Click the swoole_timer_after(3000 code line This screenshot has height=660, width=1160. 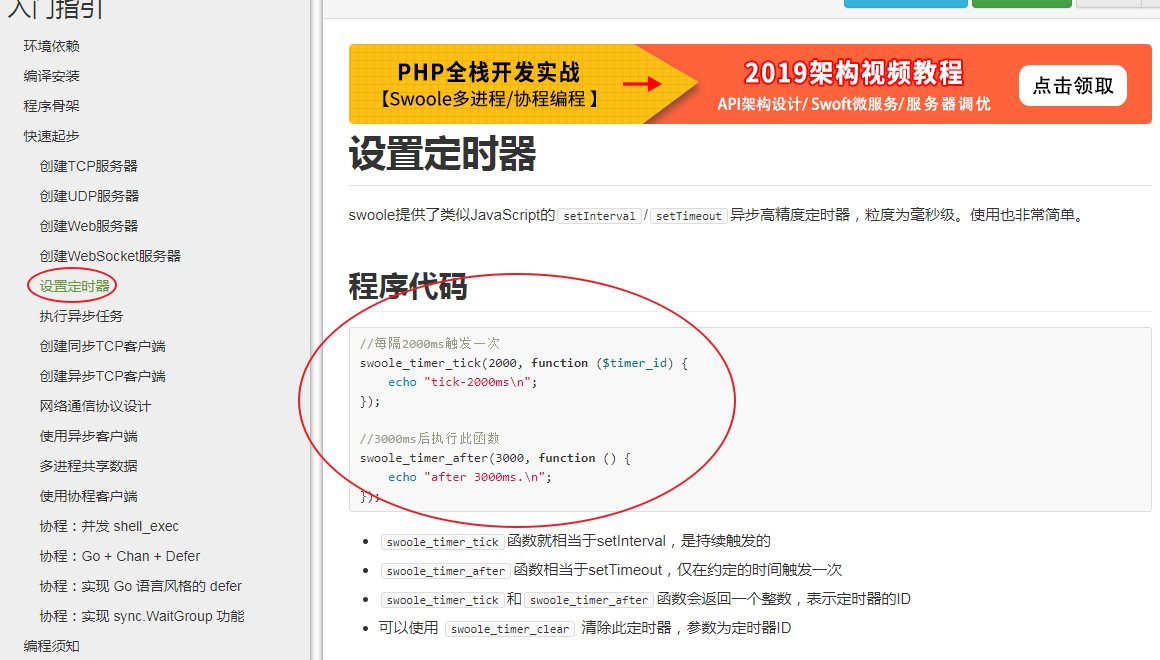coord(495,458)
